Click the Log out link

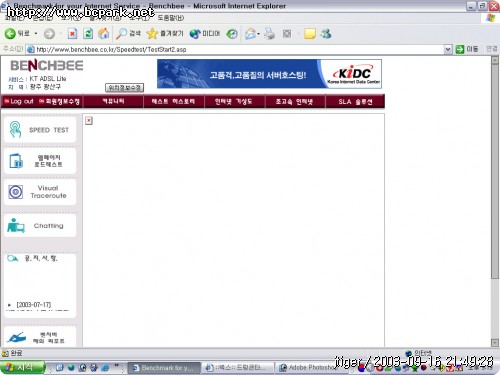point(19,101)
